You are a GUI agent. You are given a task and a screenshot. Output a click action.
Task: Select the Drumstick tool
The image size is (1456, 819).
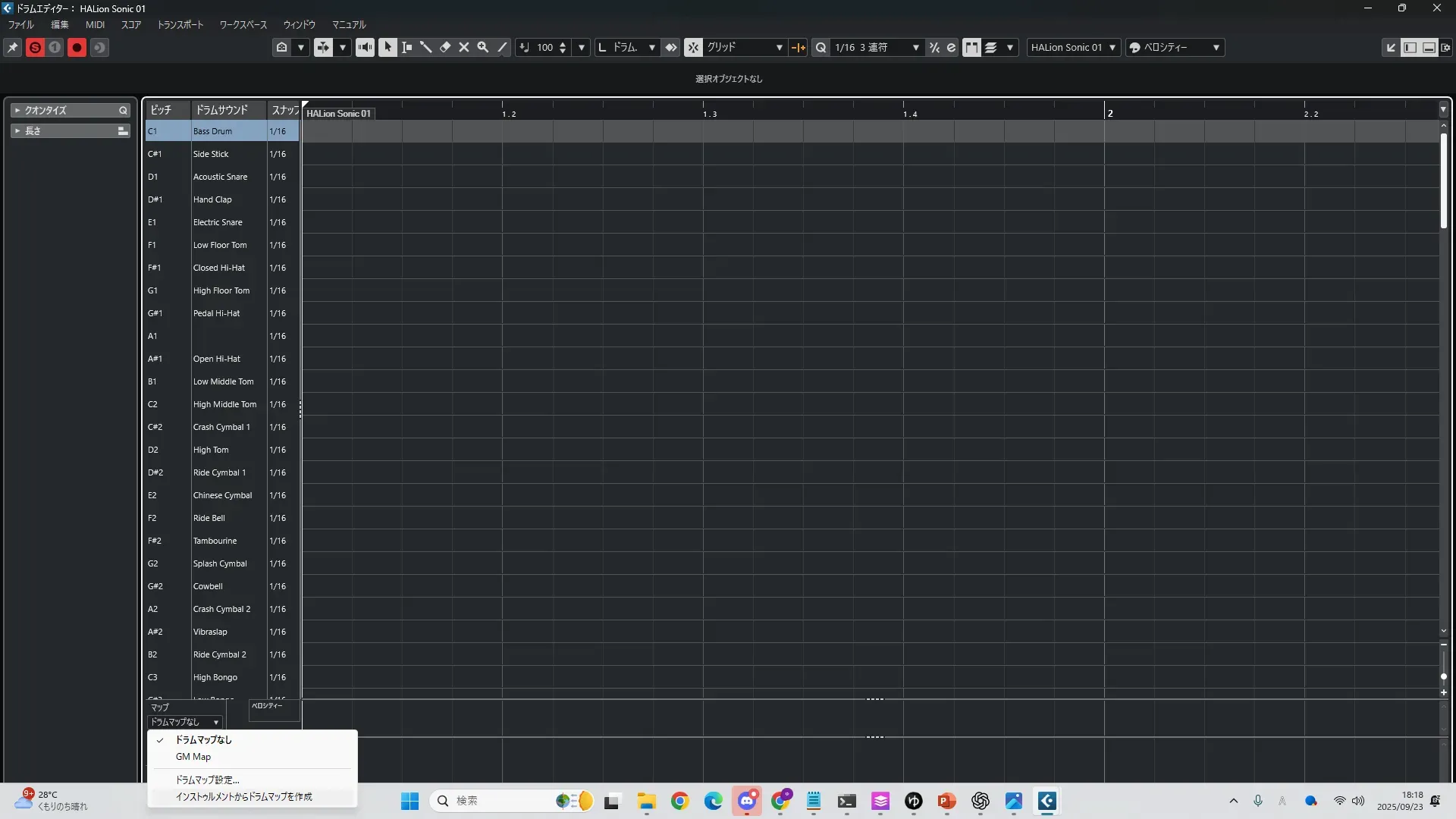[426, 47]
